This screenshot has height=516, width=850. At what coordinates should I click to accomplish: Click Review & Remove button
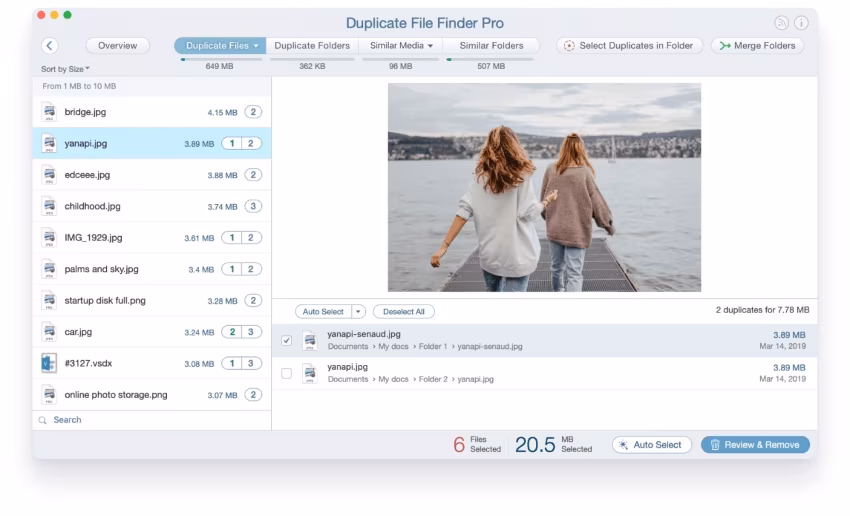(755, 445)
